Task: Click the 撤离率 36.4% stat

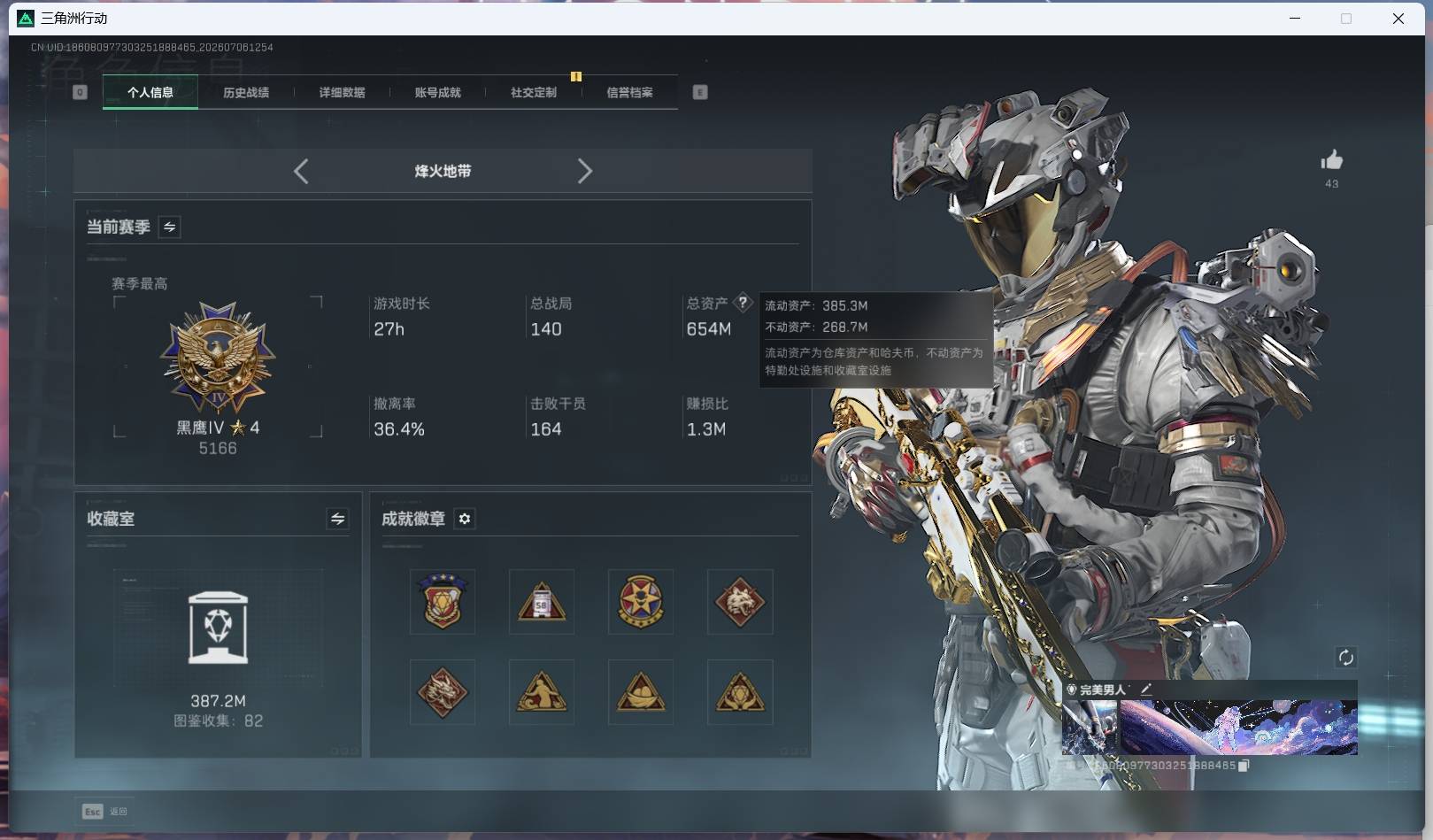Action: (x=399, y=417)
